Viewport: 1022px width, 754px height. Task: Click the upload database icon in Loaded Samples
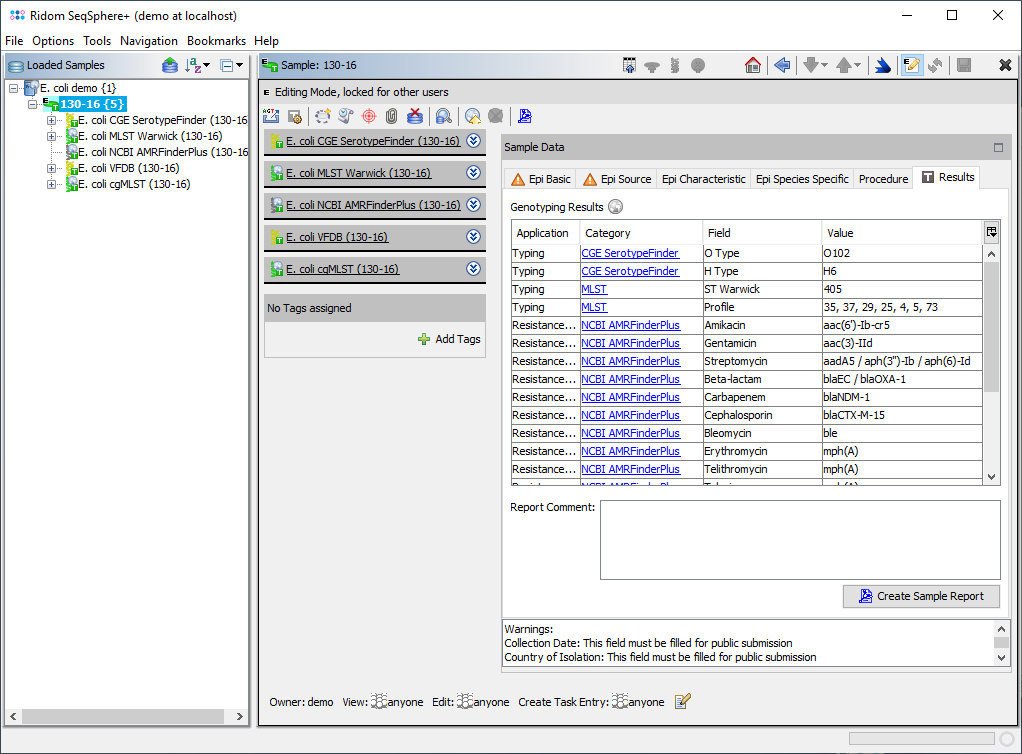coord(170,65)
